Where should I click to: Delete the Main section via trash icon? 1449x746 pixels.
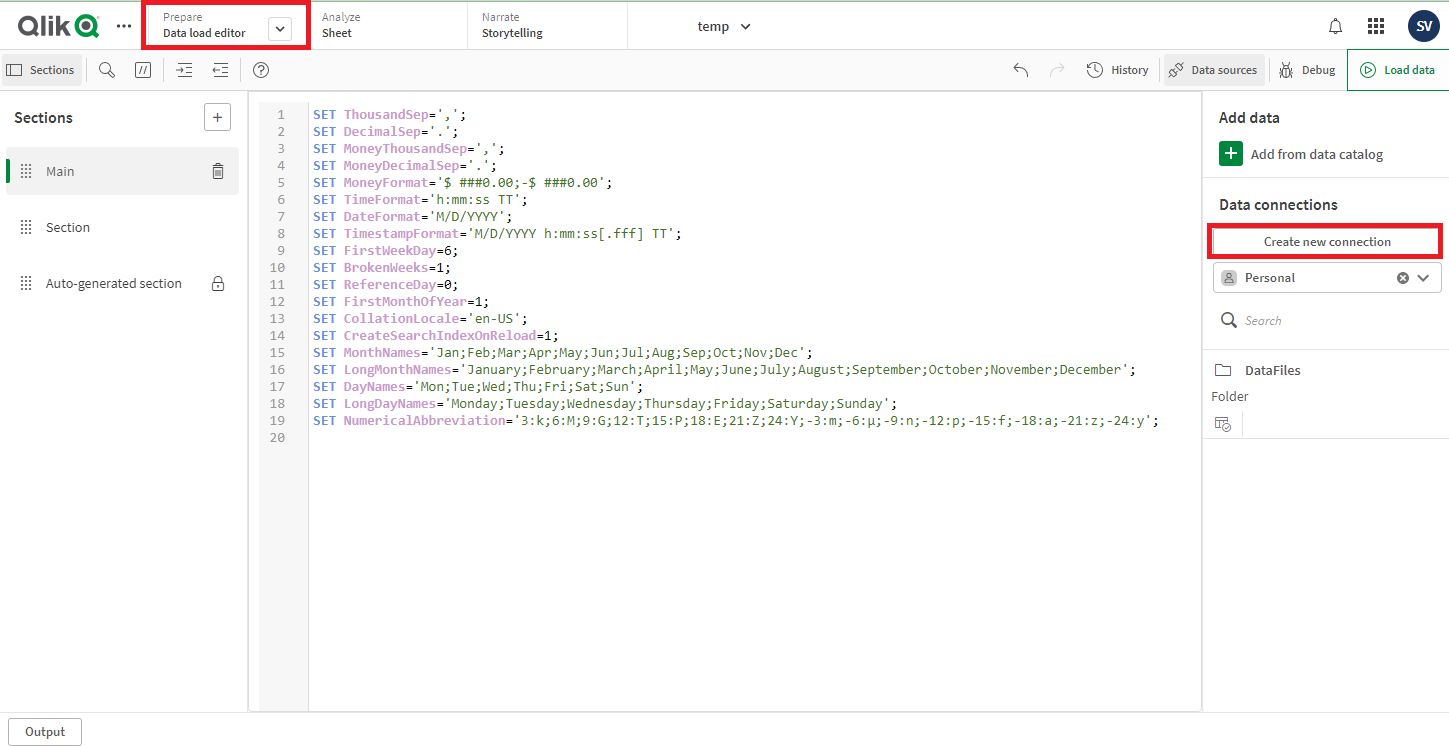click(218, 171)
